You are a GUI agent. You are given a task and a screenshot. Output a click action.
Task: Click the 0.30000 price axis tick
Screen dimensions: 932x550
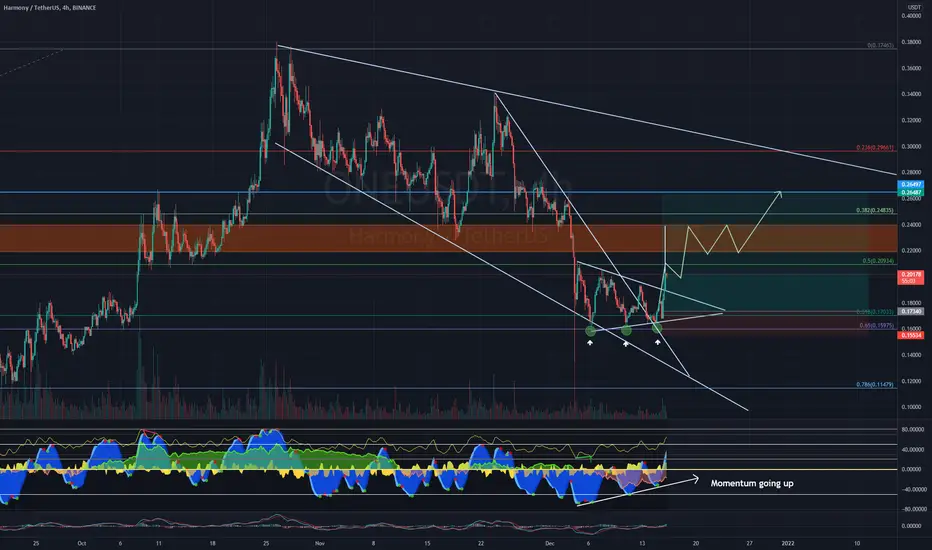coord(911,147)
